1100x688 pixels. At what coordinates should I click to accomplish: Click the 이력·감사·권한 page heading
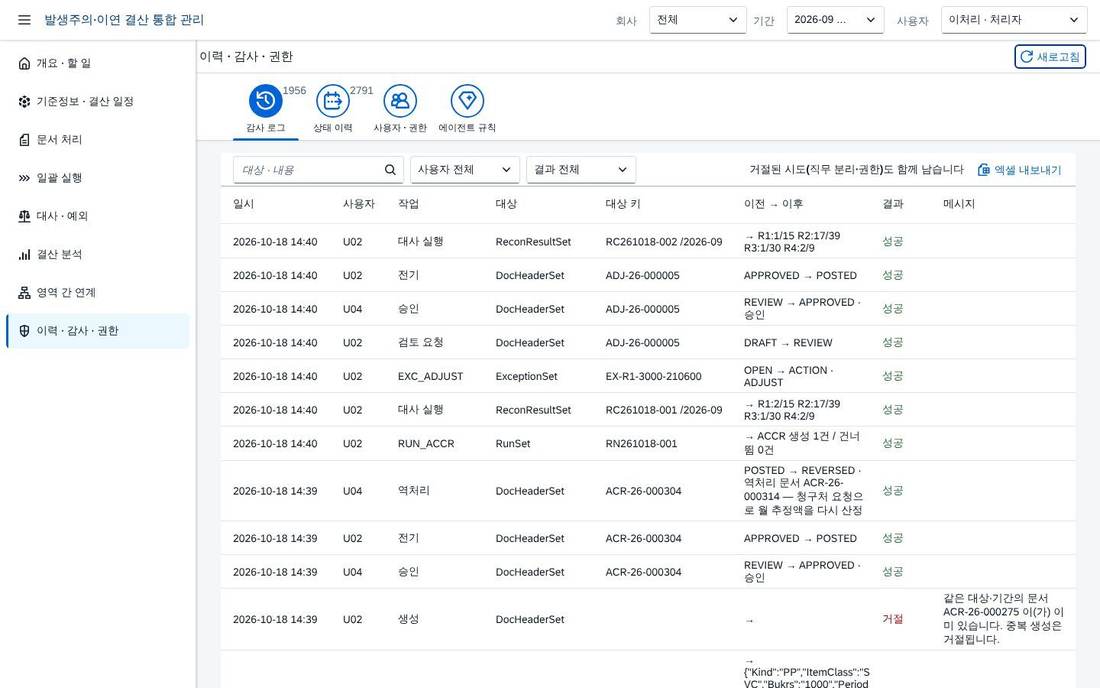(246, 57)
